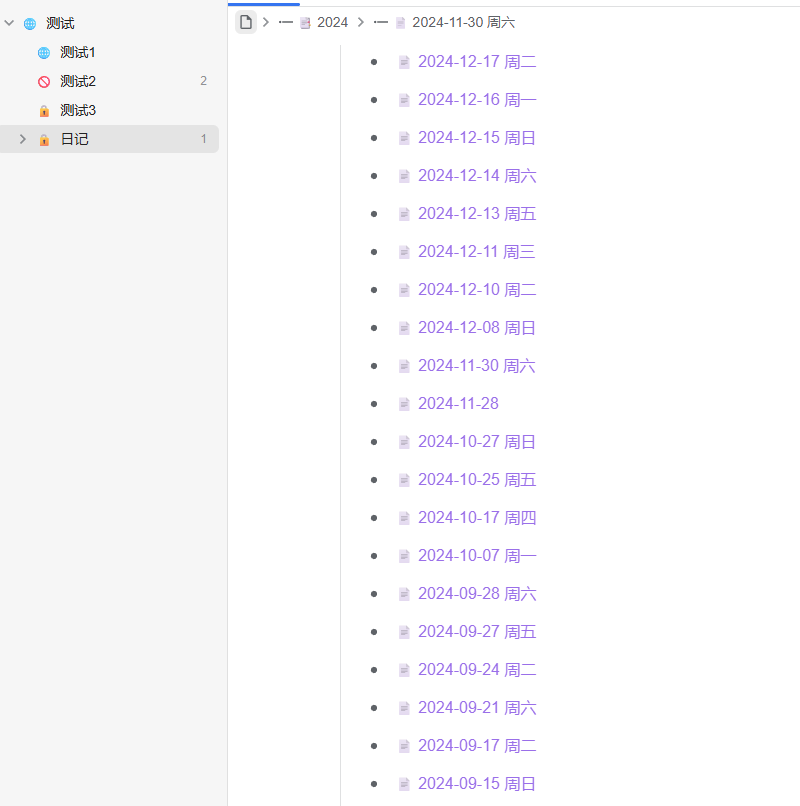The image size is (800, 806).
Task: Open the 2024-12-17 周二 diary link
Action: pyautogui.click(x=477, y=62)
